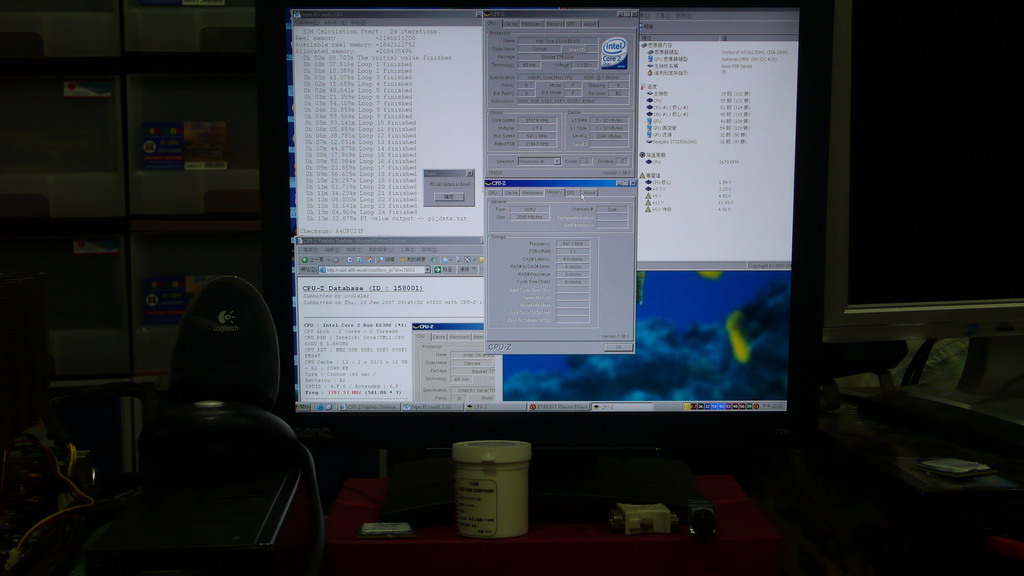Viewport: 1024px width, 576px height.
Task: Open first CPU-Z taskbar button
Action: coord(495,407)
